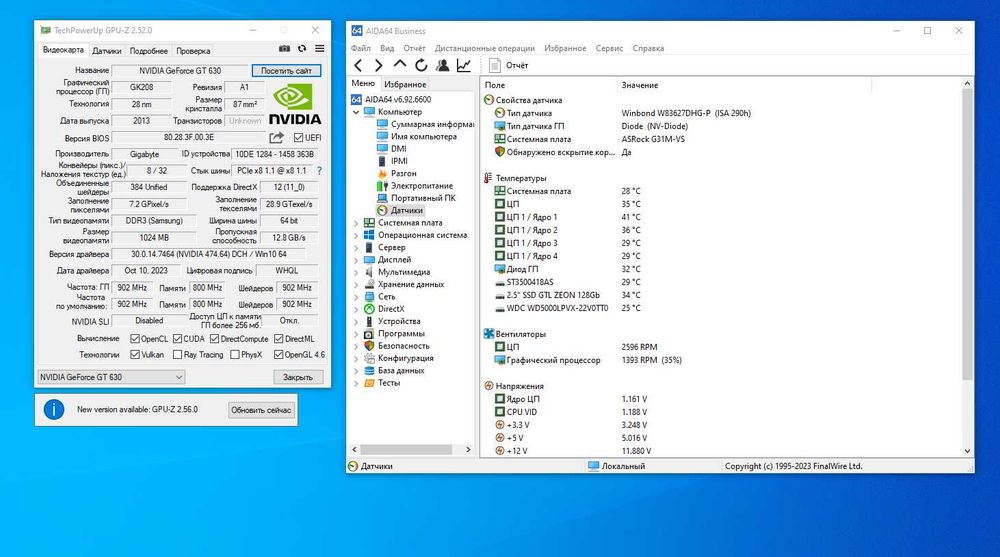The image size is (1000, 557).
Task: Click the tree panel scroll-right arrow
Action: [x=468, y=449]
